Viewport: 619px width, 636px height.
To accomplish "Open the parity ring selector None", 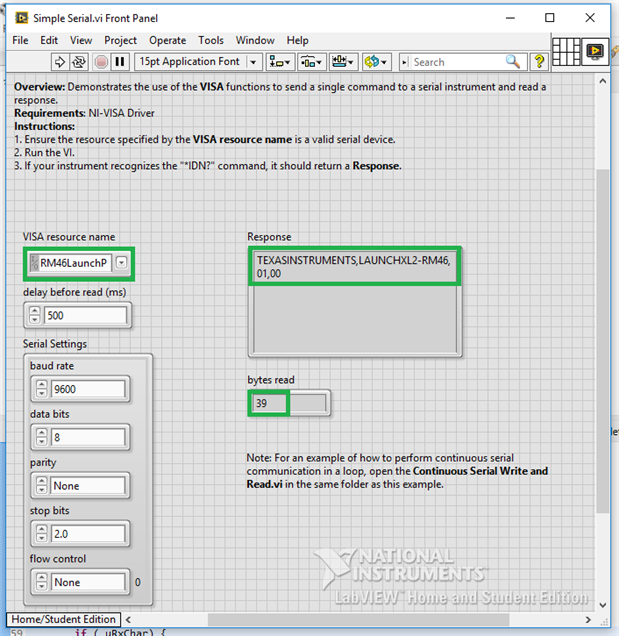I will pyautogui.click(x=88, y=486).
